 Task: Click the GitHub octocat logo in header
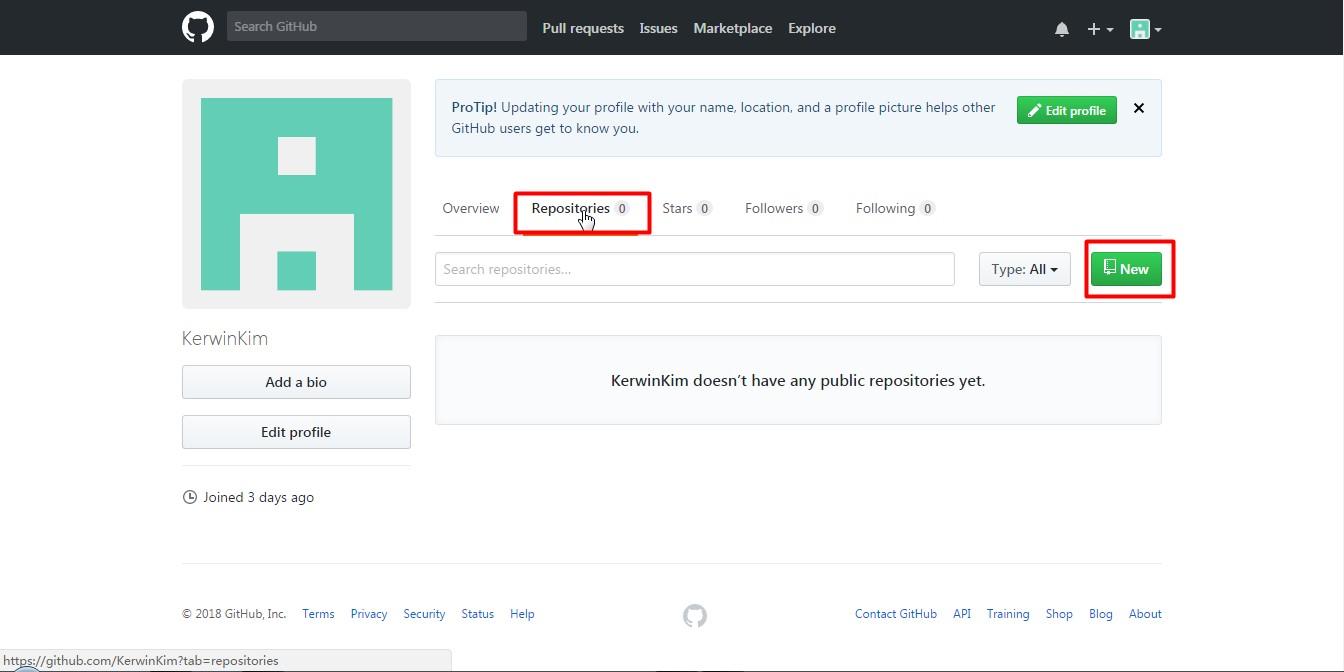click(x=198, y=27)
